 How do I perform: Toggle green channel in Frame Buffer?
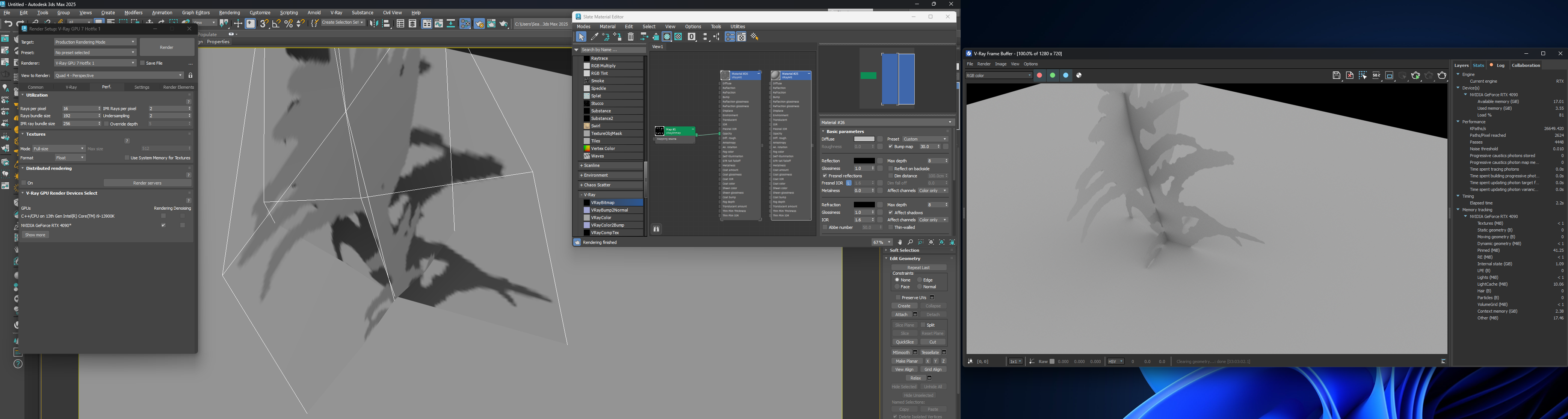coord(1053,76)
